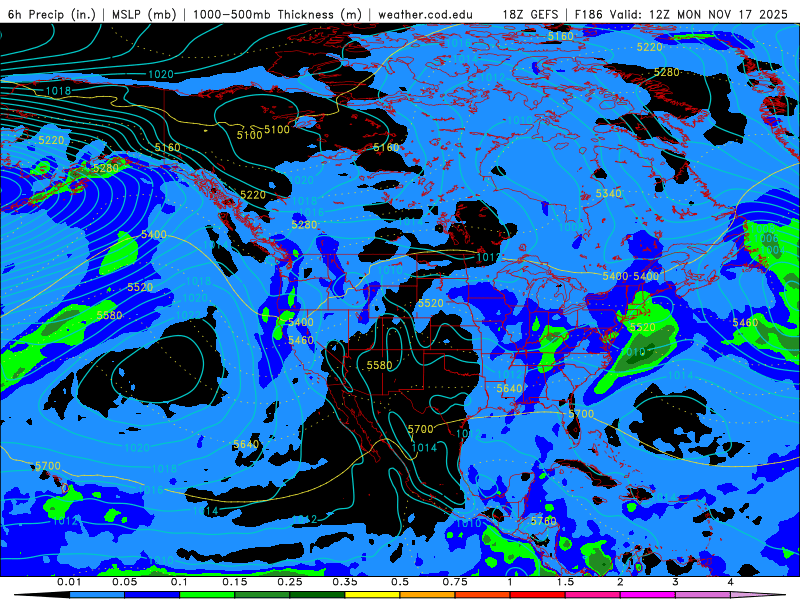Click the "6h Precip (in.)" title text

52,14
